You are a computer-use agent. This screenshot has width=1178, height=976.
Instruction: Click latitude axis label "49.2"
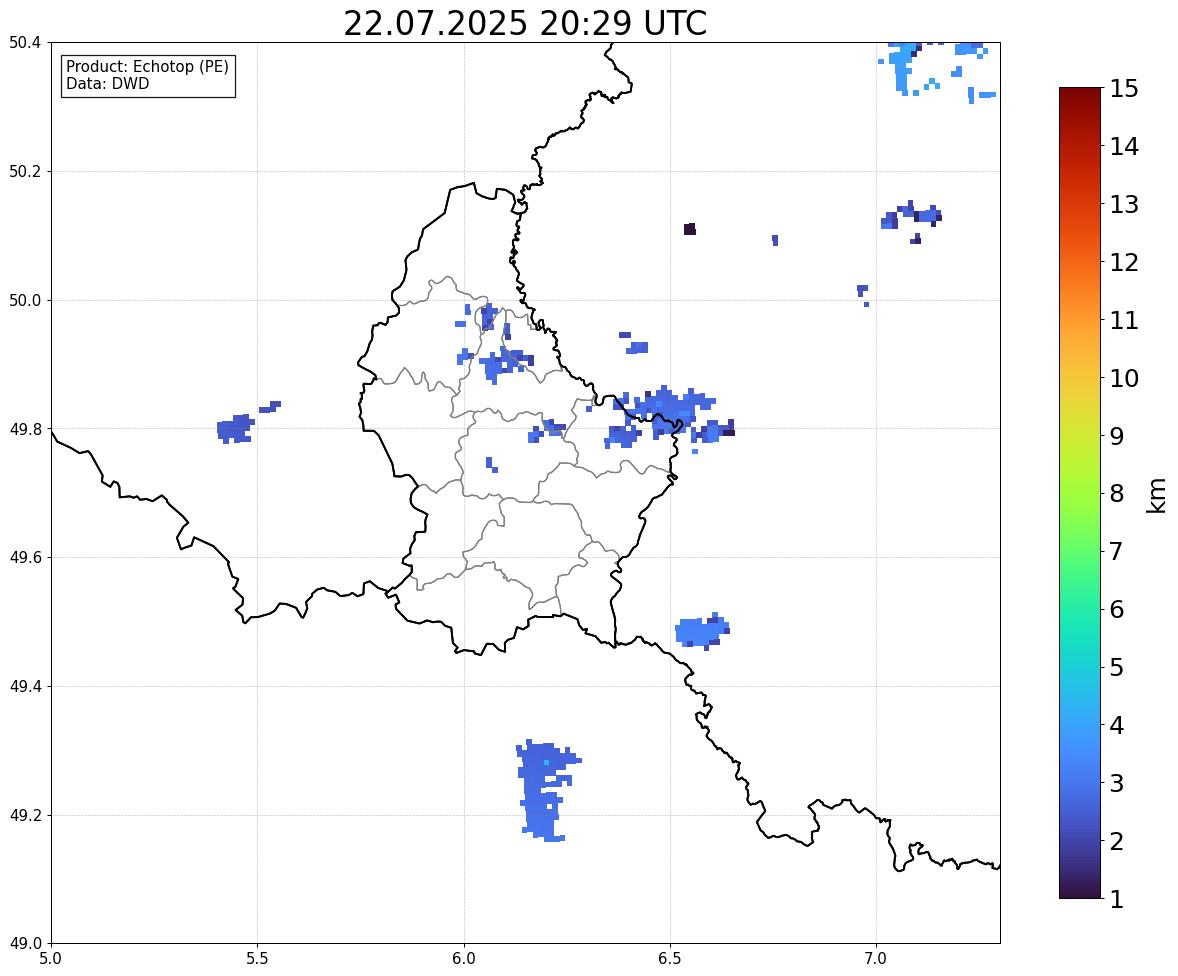pyautogui.click(x=25, y=815)
